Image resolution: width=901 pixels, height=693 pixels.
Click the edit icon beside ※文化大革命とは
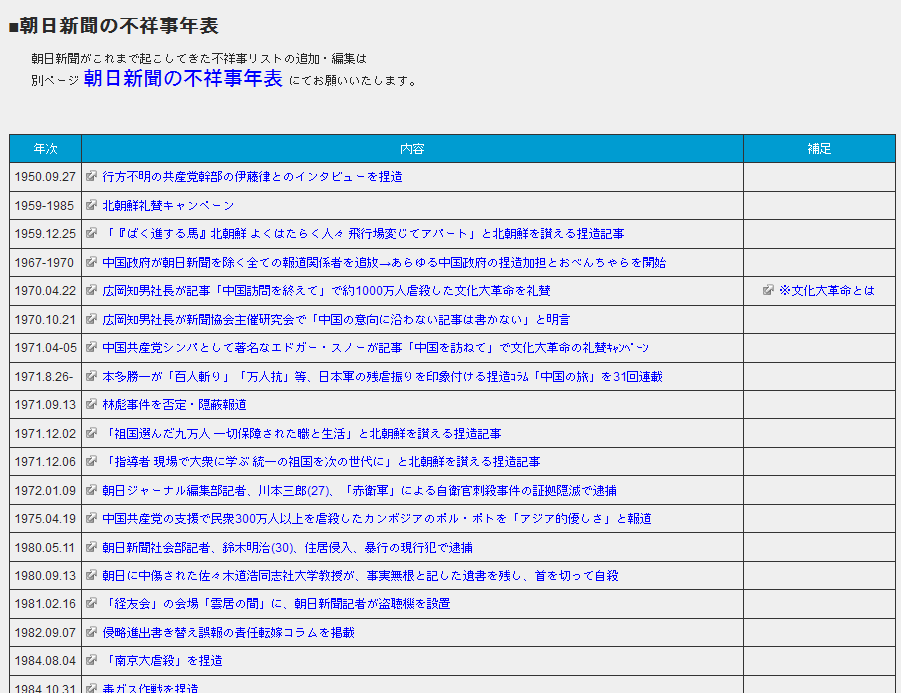[768, 290]
